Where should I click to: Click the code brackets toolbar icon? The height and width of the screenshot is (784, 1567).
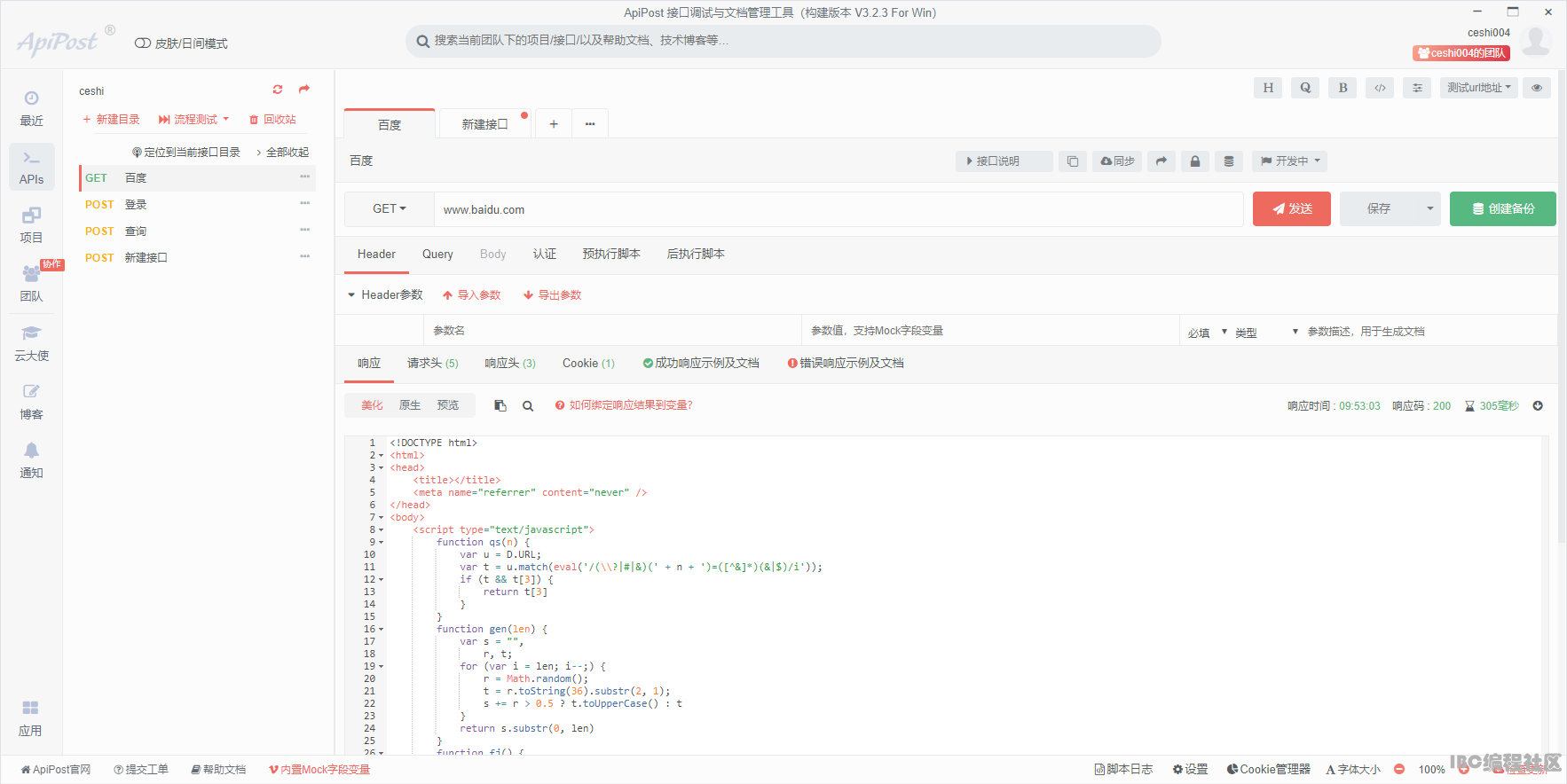coord(1380,88)
